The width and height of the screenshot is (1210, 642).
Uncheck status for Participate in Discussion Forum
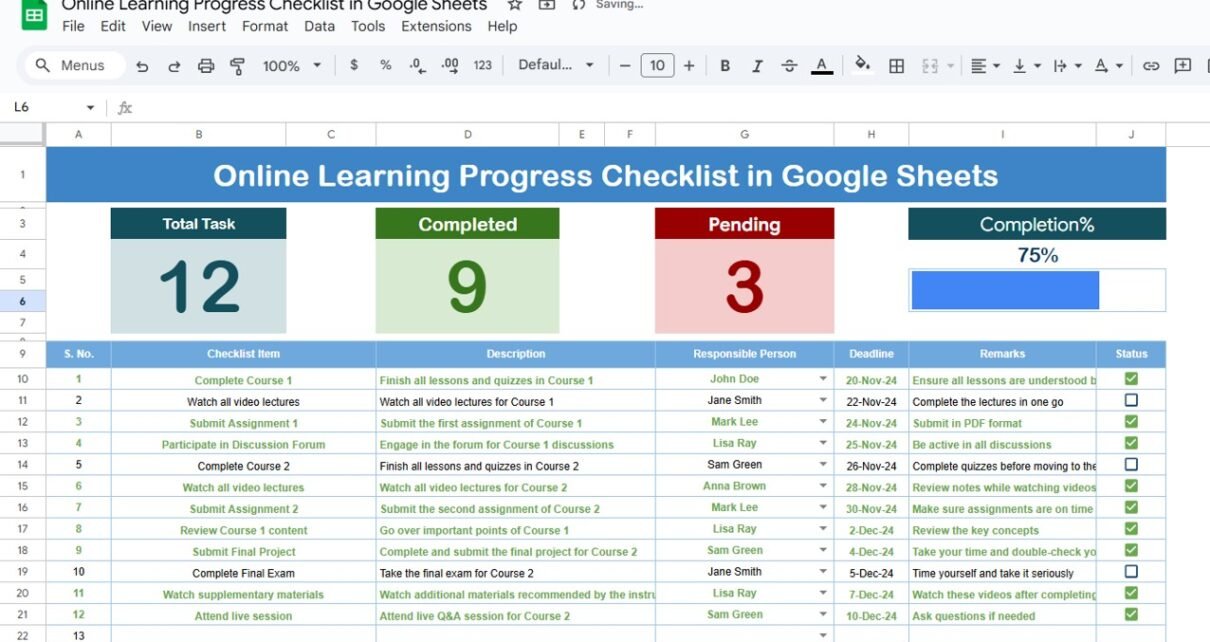(1131, 443)
